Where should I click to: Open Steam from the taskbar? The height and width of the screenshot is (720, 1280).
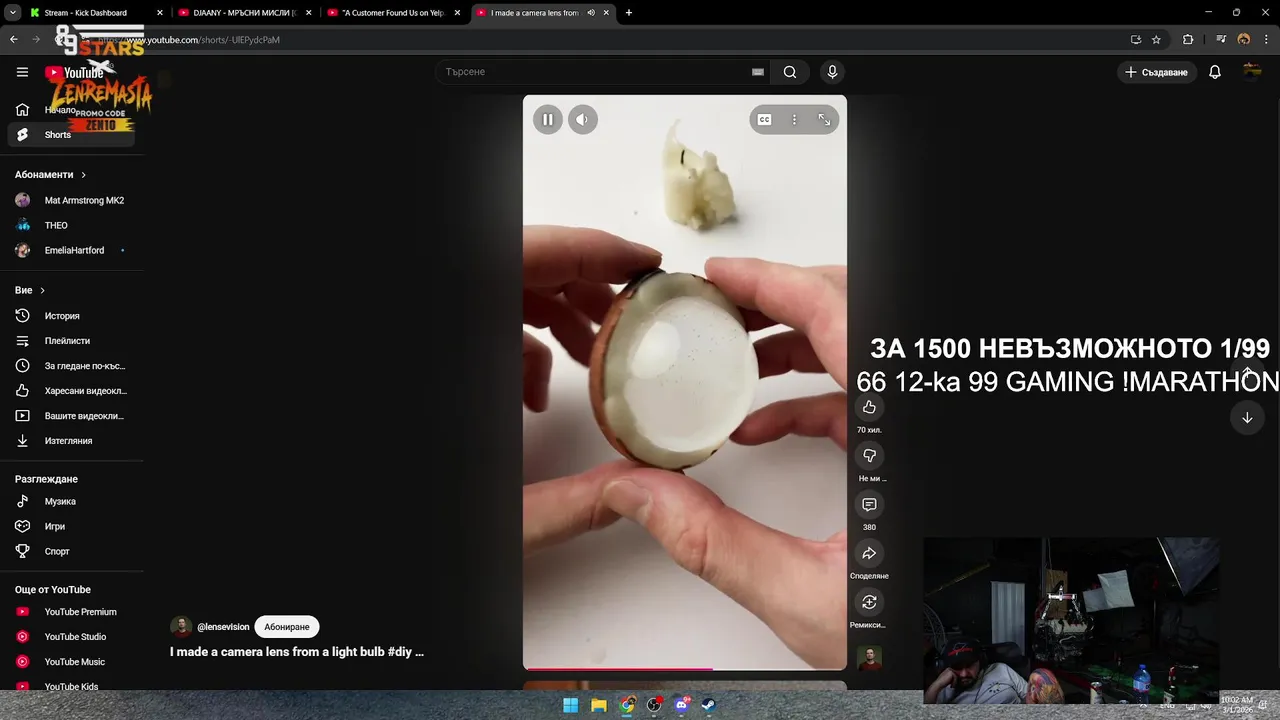[709, 705]
